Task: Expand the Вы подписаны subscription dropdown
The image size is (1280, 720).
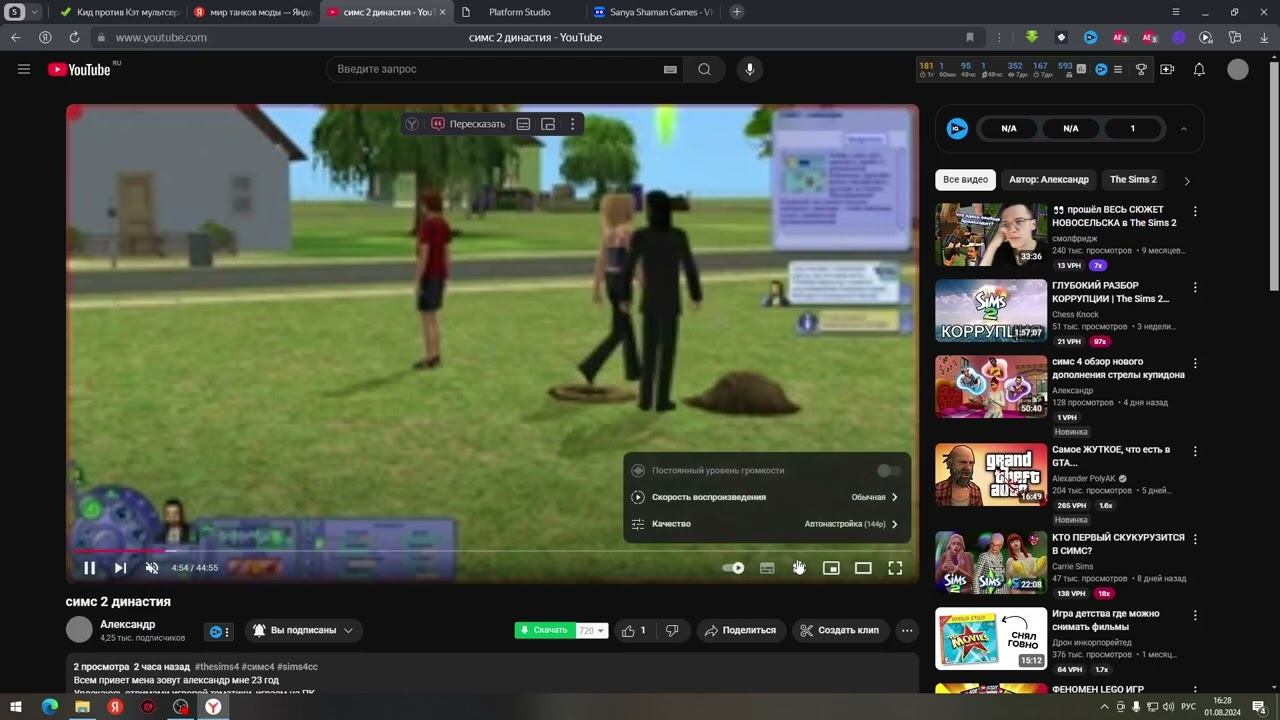Action: (304, 631)
